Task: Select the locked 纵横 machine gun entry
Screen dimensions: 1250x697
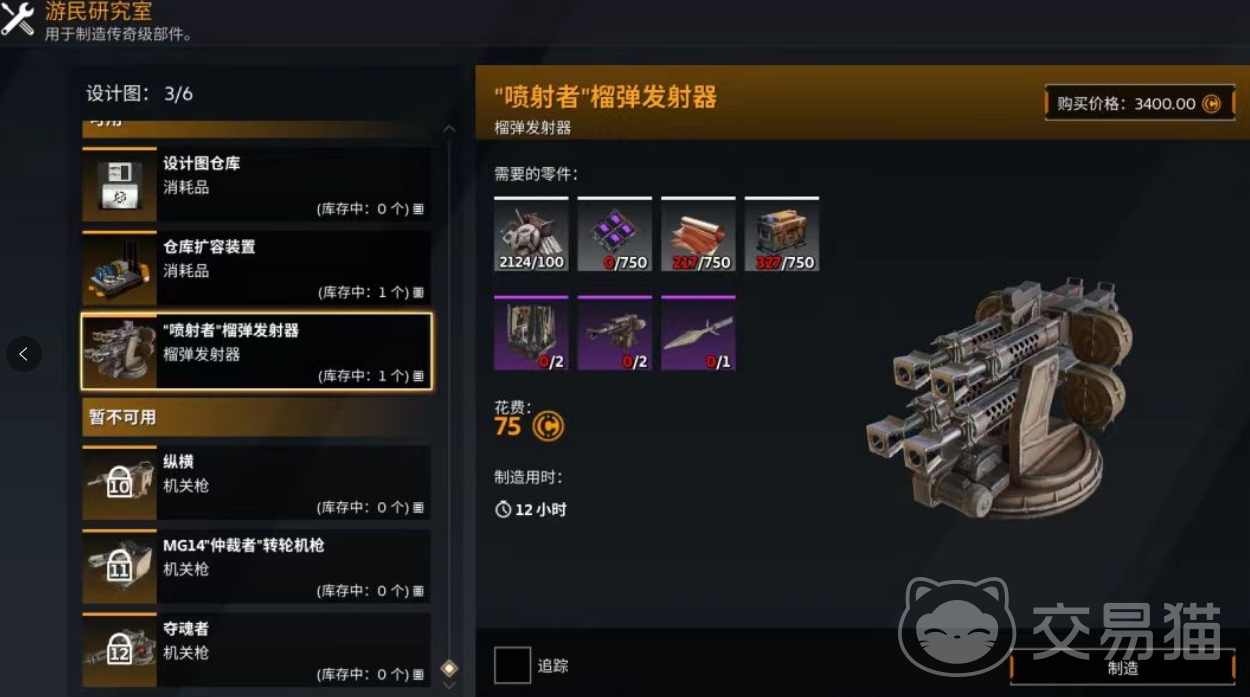Action: [257, 483]
